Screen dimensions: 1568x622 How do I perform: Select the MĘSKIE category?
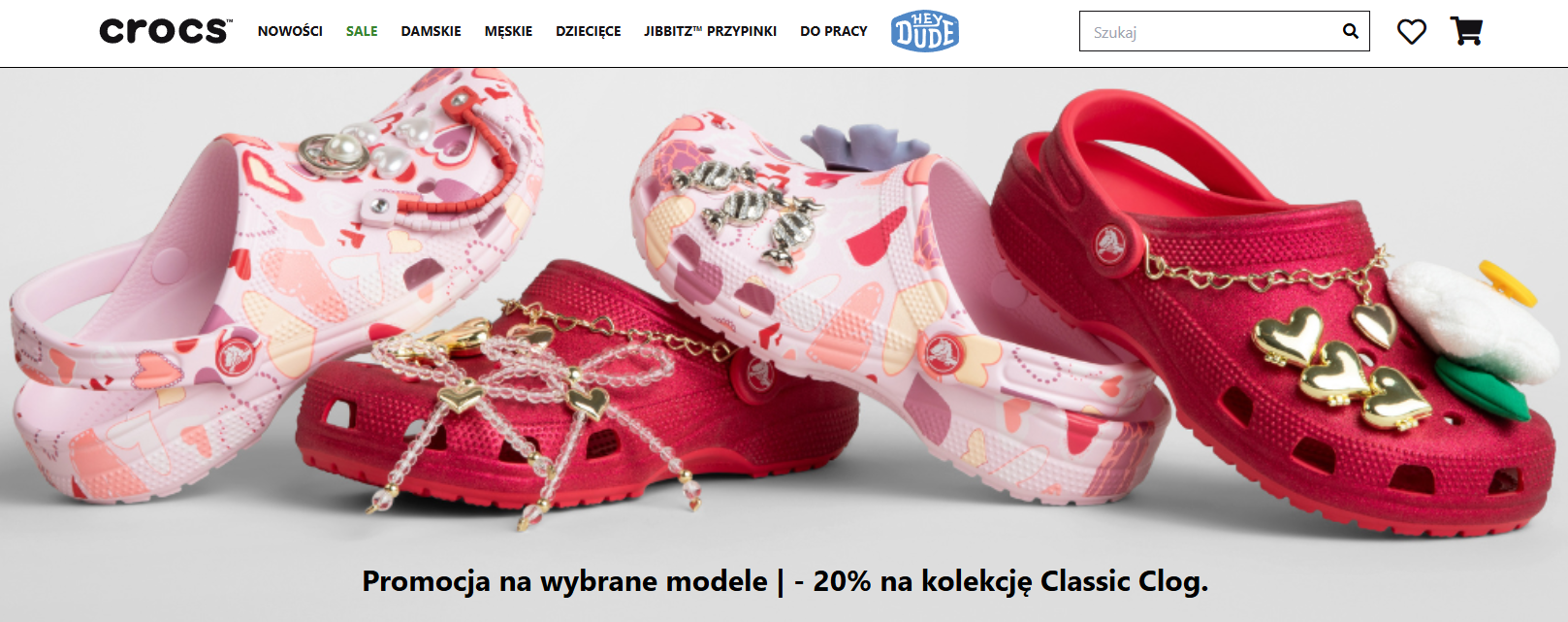coord(508,31)
